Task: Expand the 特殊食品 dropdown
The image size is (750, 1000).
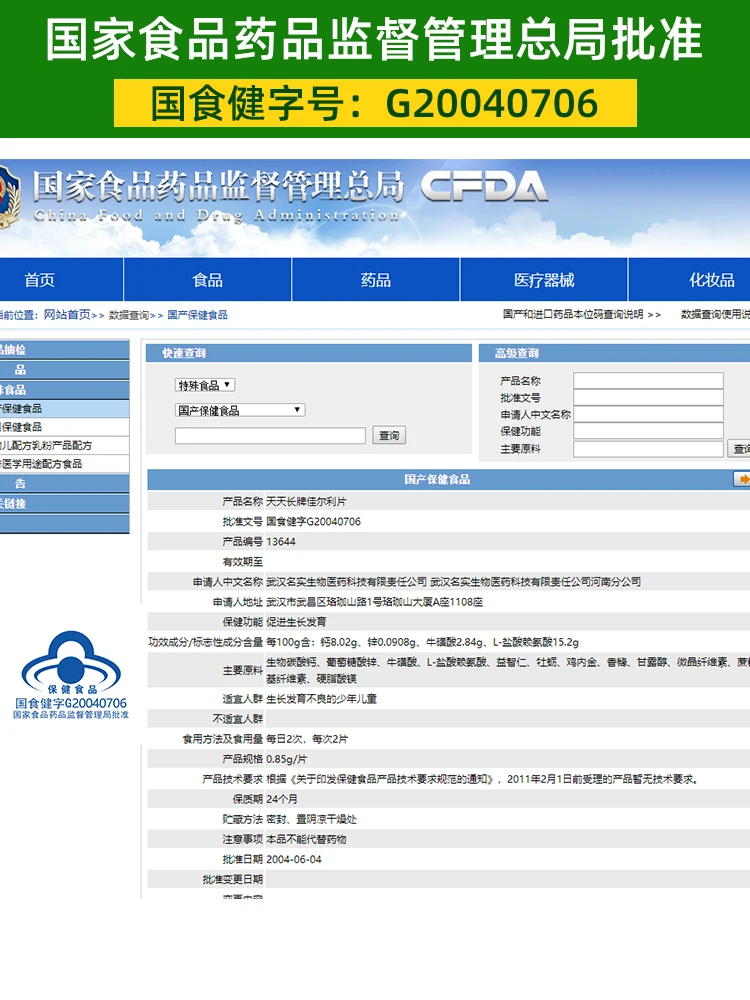Action: [x=205, y=385]
